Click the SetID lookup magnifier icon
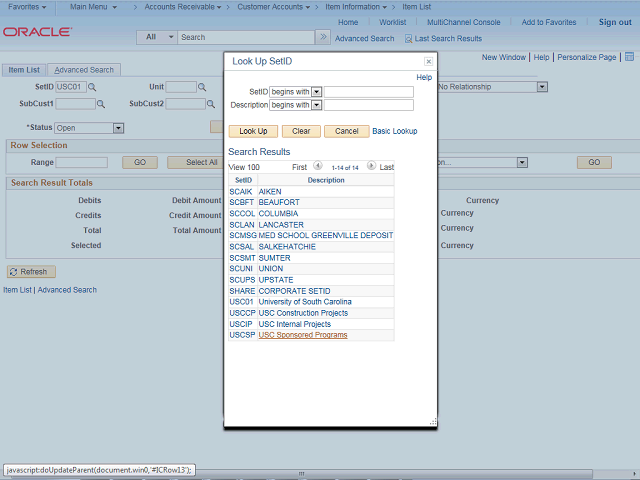Image resolution: width=640 pixels, height=480 pixels. tap(93, 88)
